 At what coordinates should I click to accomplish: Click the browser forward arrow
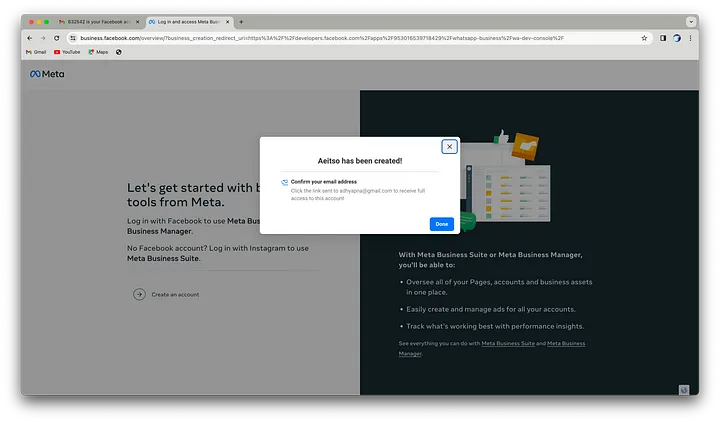click(43, 38)
